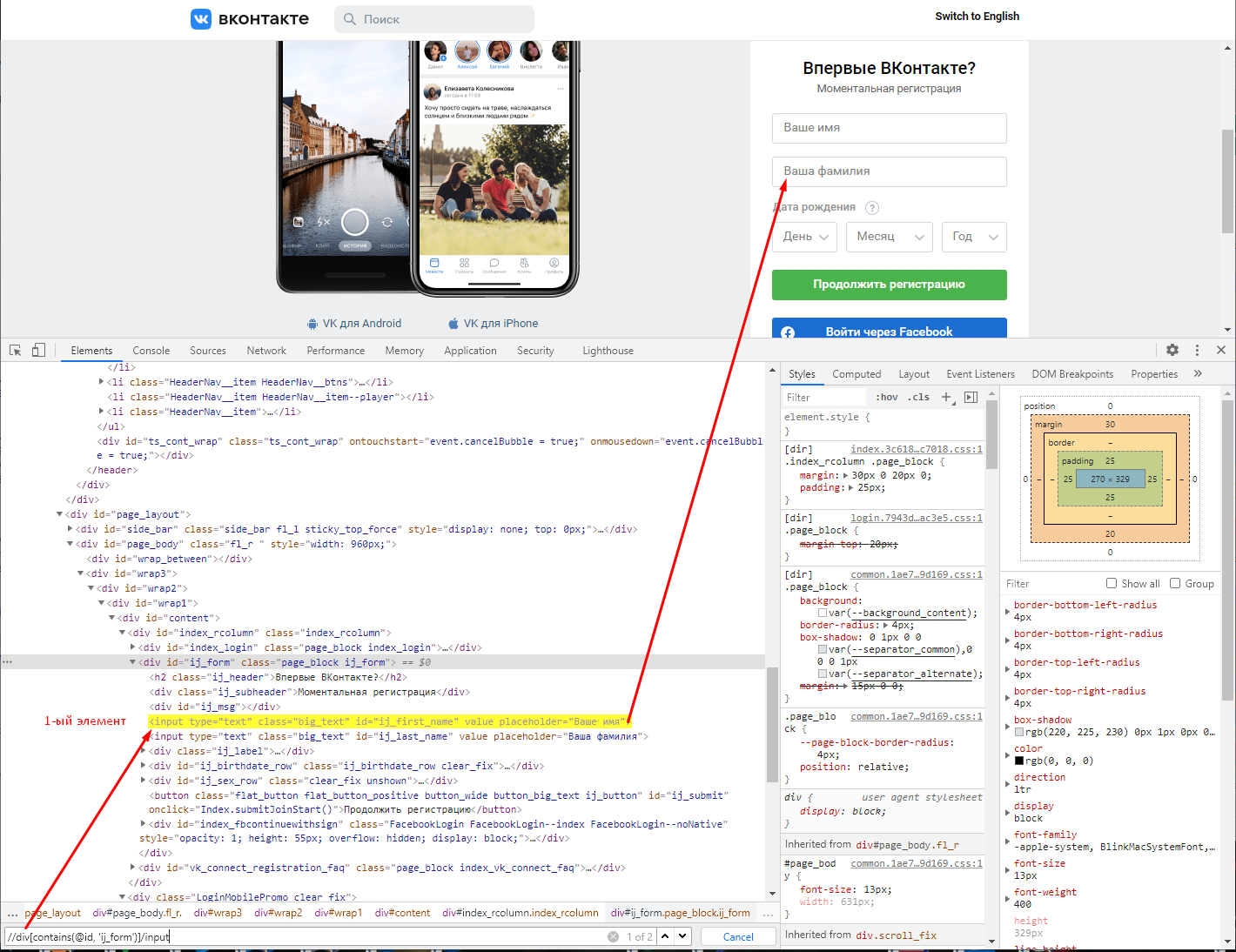Expand the div#ij_birthdate_row node
This screenshot has height=952, width=1236.
[144, 766]
